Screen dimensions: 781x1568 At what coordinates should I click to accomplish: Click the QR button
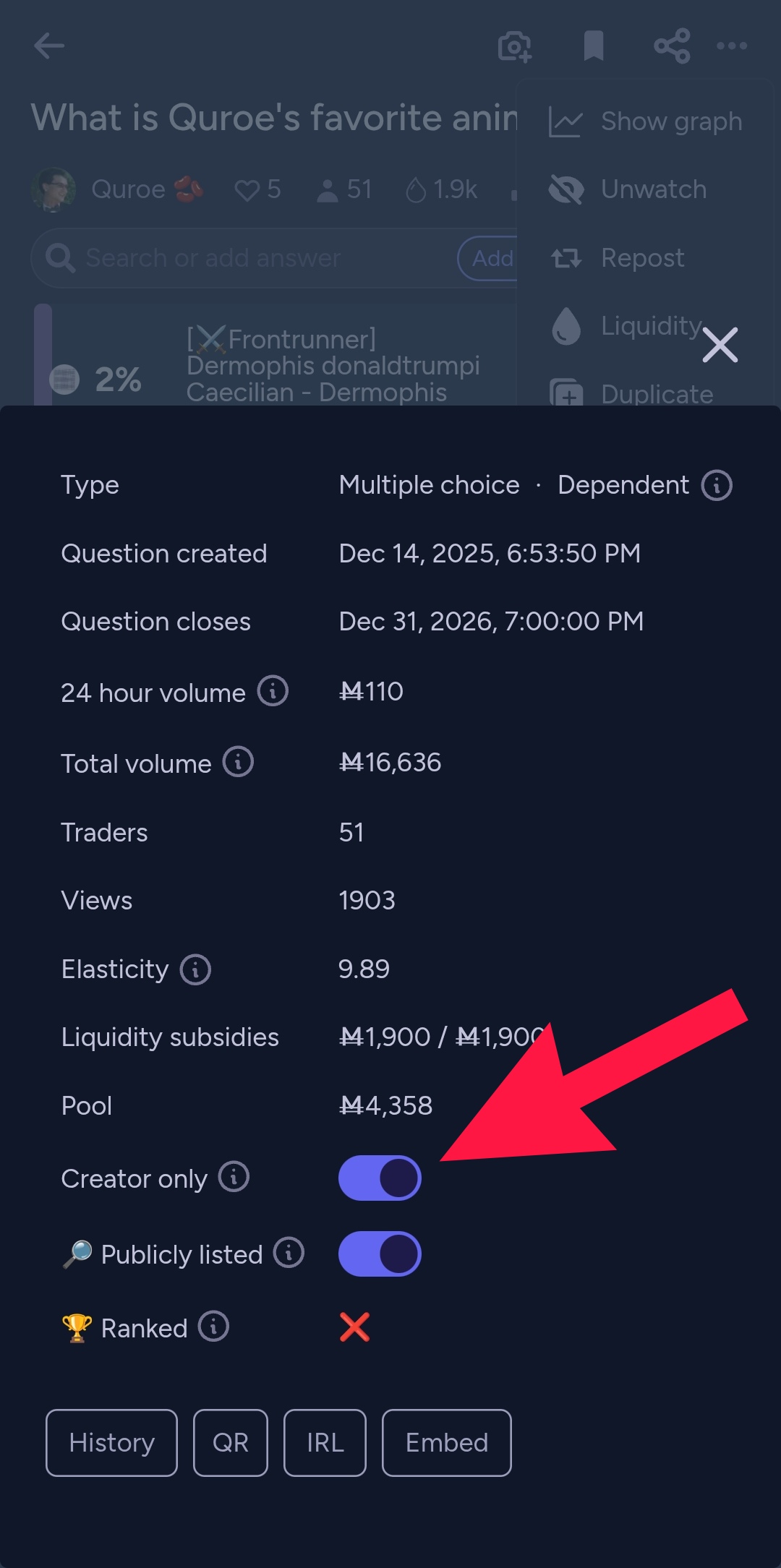tap(231, 1442)
